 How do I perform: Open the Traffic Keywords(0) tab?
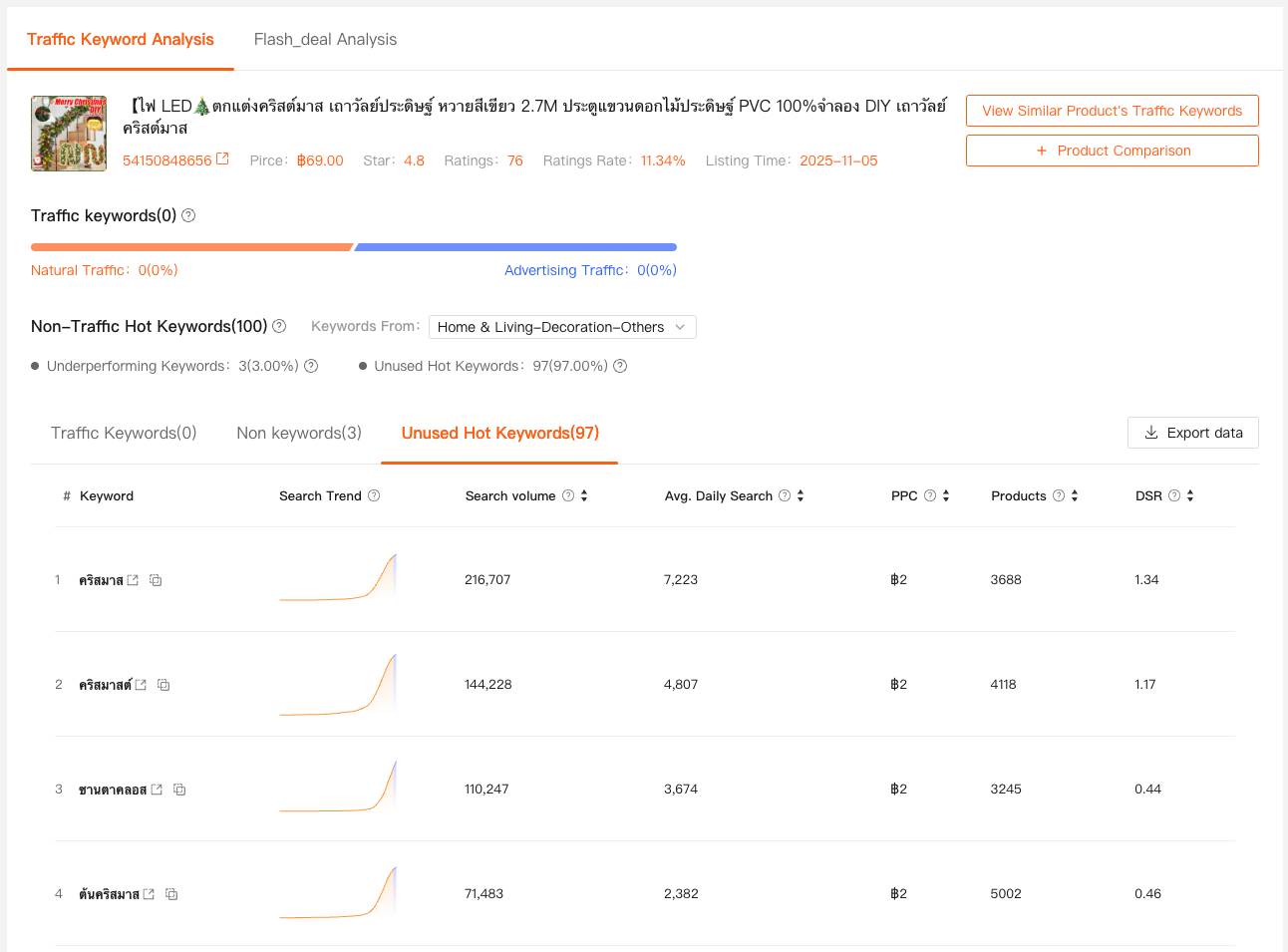click(124, 433)
